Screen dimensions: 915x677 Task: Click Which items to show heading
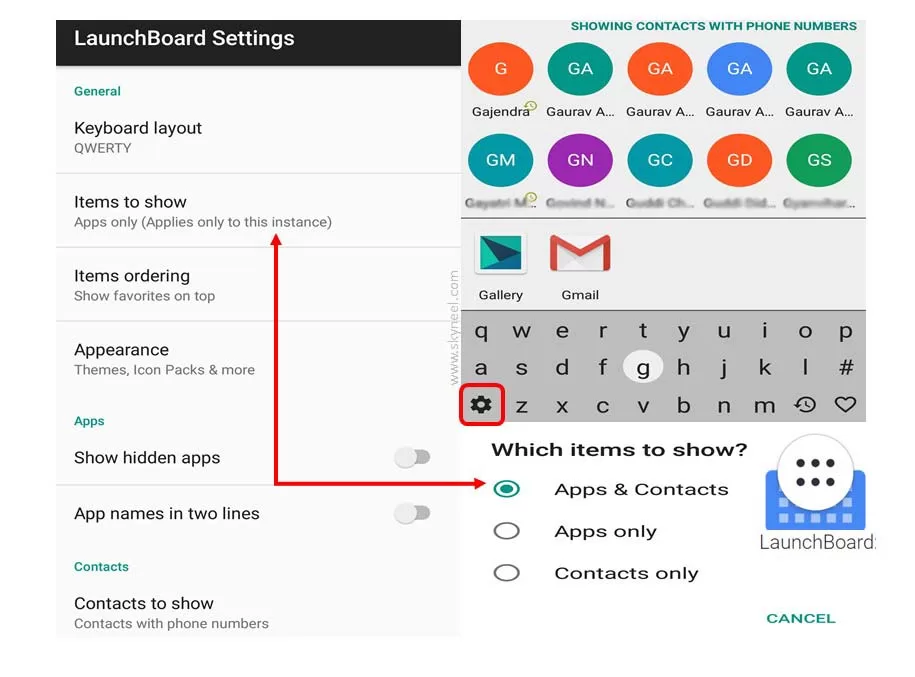619,449
